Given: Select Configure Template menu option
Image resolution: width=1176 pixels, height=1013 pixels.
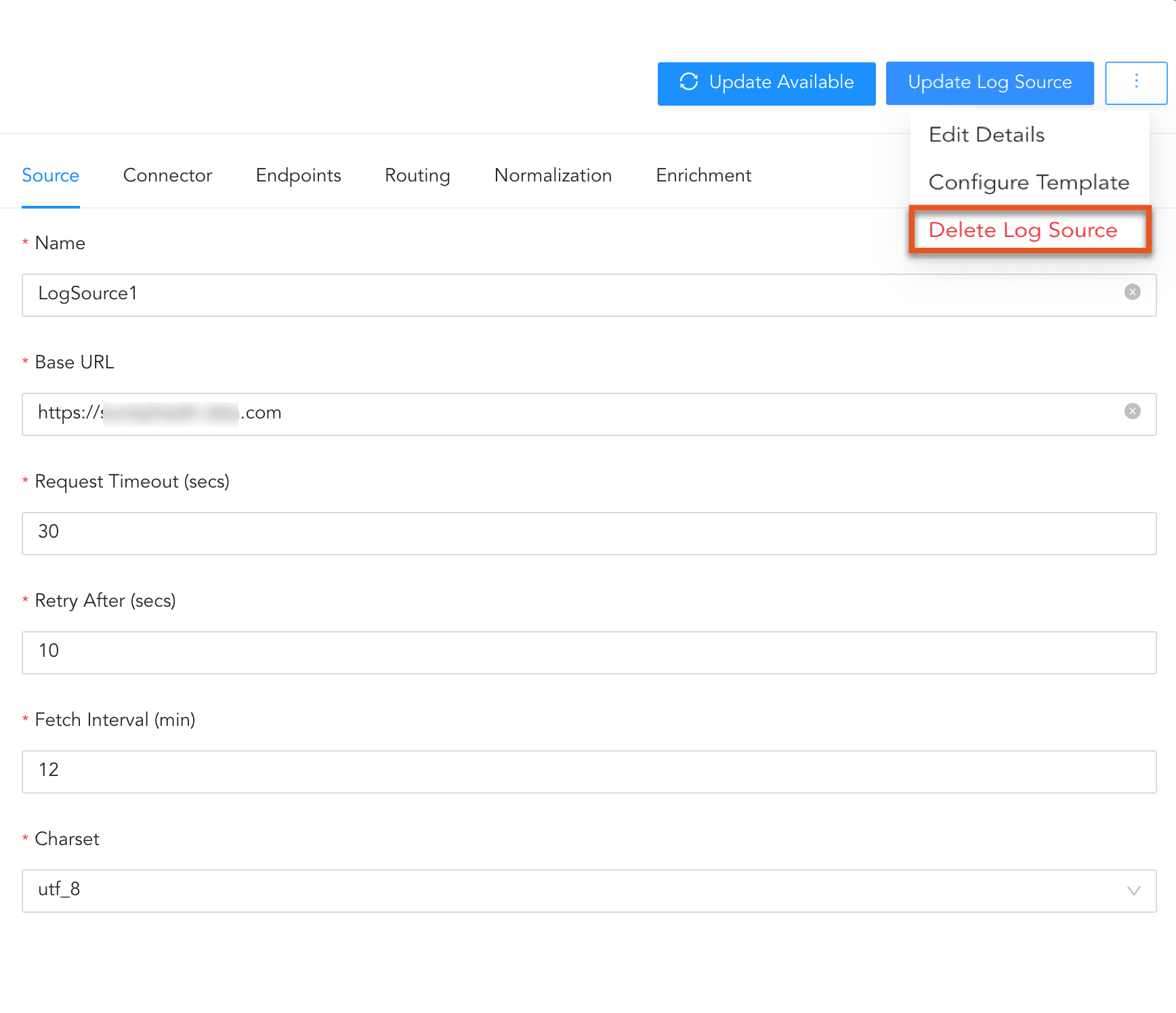Looking at the screenshot, I should [1028, 182].
